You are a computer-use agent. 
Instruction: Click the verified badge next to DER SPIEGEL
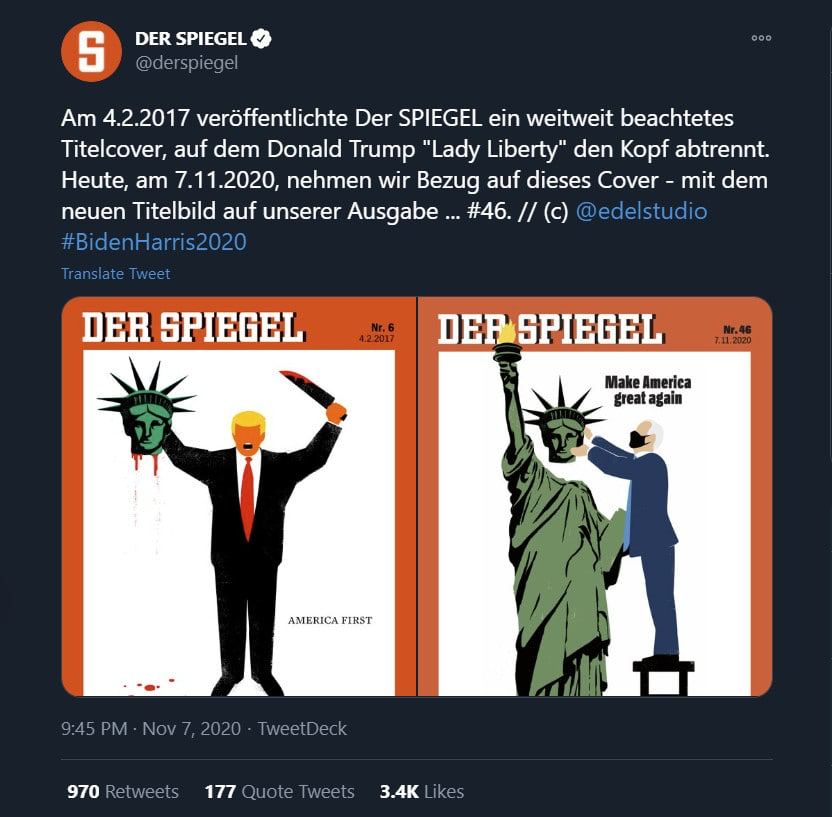pos(261,39)
